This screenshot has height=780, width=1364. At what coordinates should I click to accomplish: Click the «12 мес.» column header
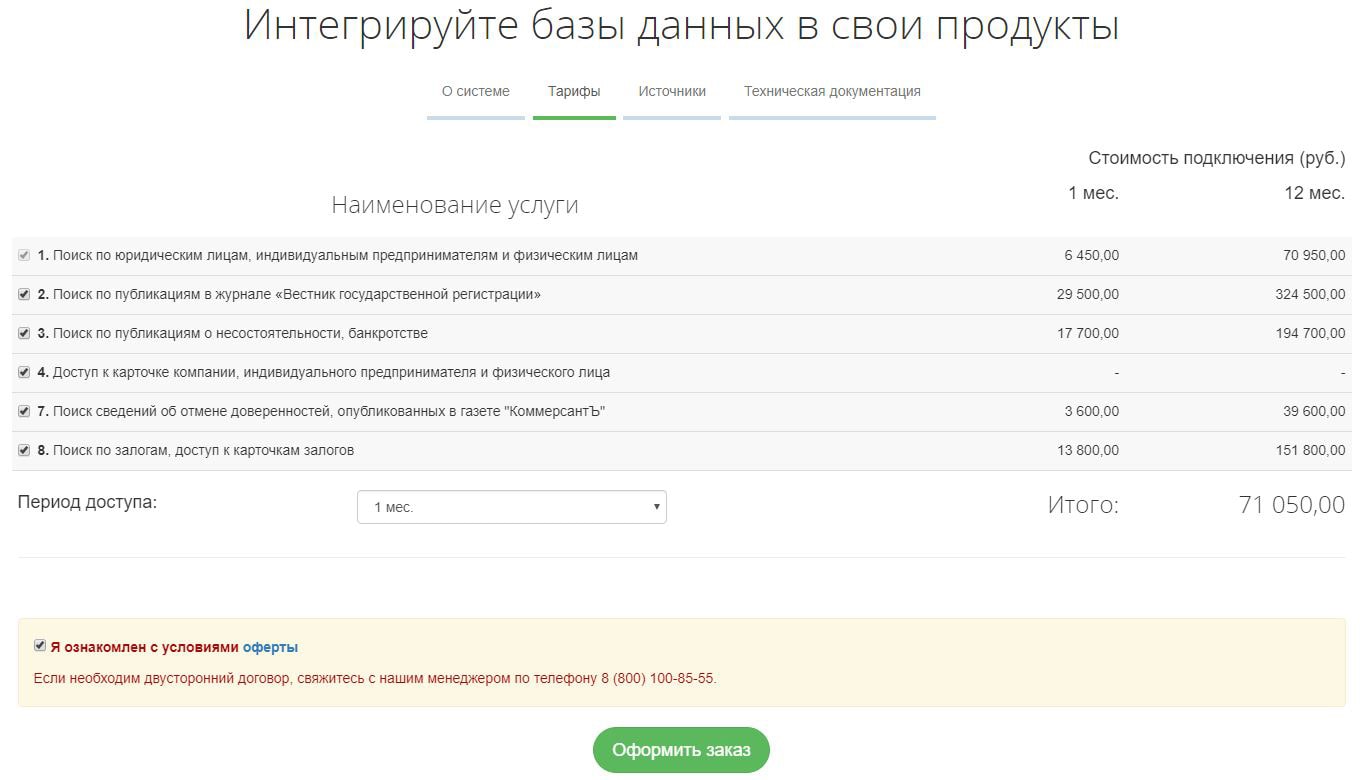pos(1314,193)
